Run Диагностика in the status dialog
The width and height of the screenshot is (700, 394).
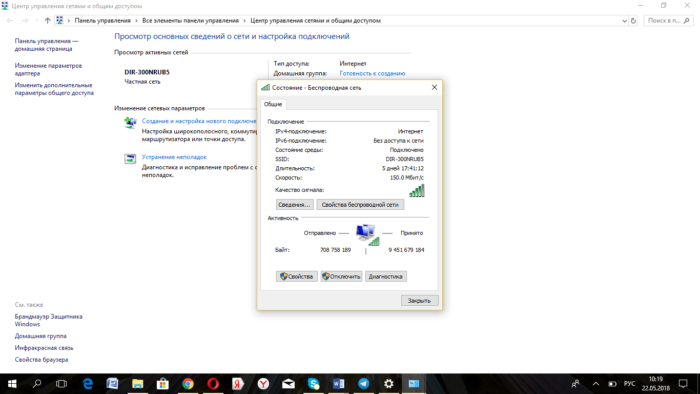pyautogui.click(x=386, y=277)
